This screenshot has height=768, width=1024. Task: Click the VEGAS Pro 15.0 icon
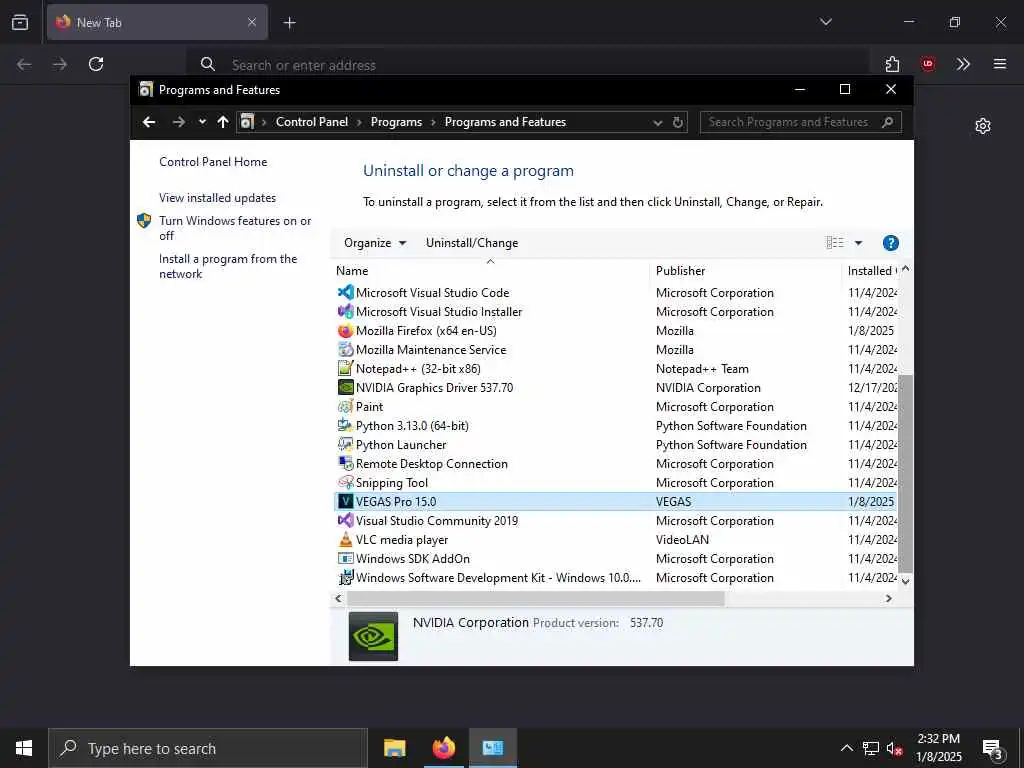pos(345,502)
